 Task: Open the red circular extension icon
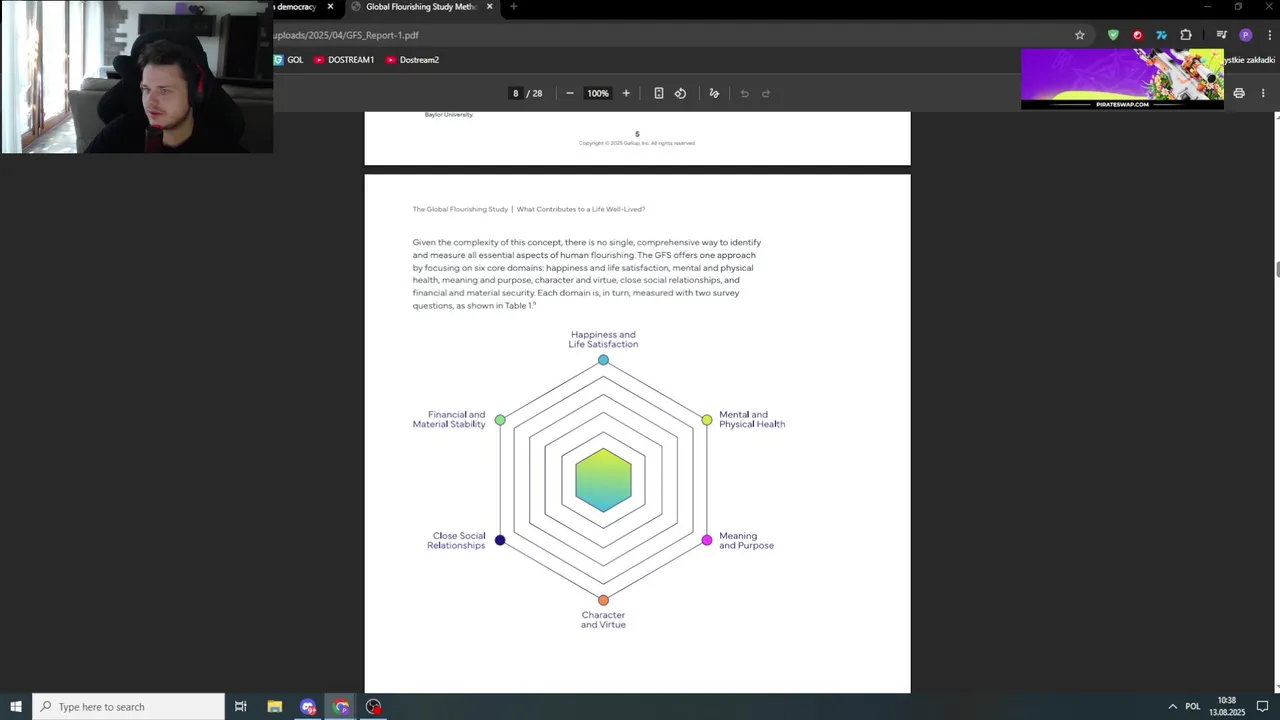1137,35
